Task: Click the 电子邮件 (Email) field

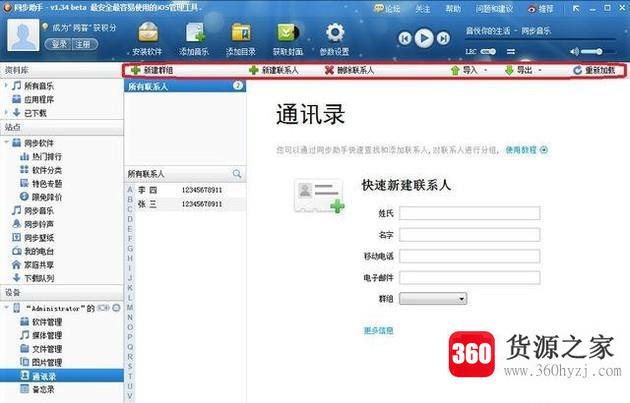Action: tap(470, 278)
